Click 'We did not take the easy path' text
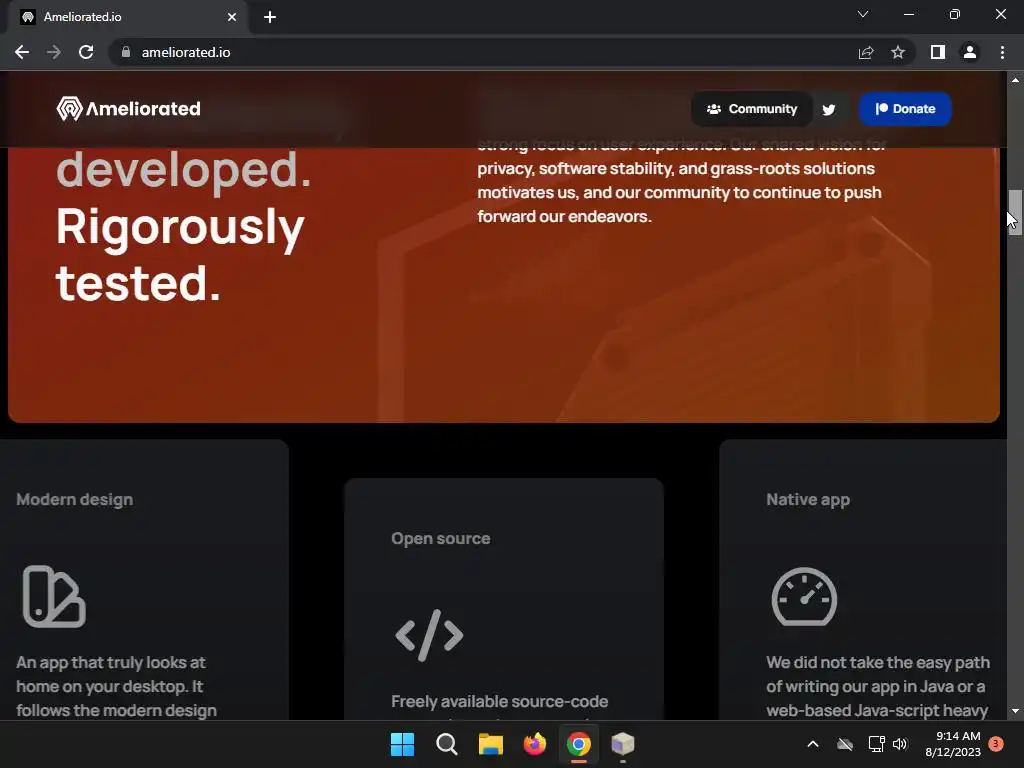The width and height of the screenshot is (1024, 768). coord(878,662)
